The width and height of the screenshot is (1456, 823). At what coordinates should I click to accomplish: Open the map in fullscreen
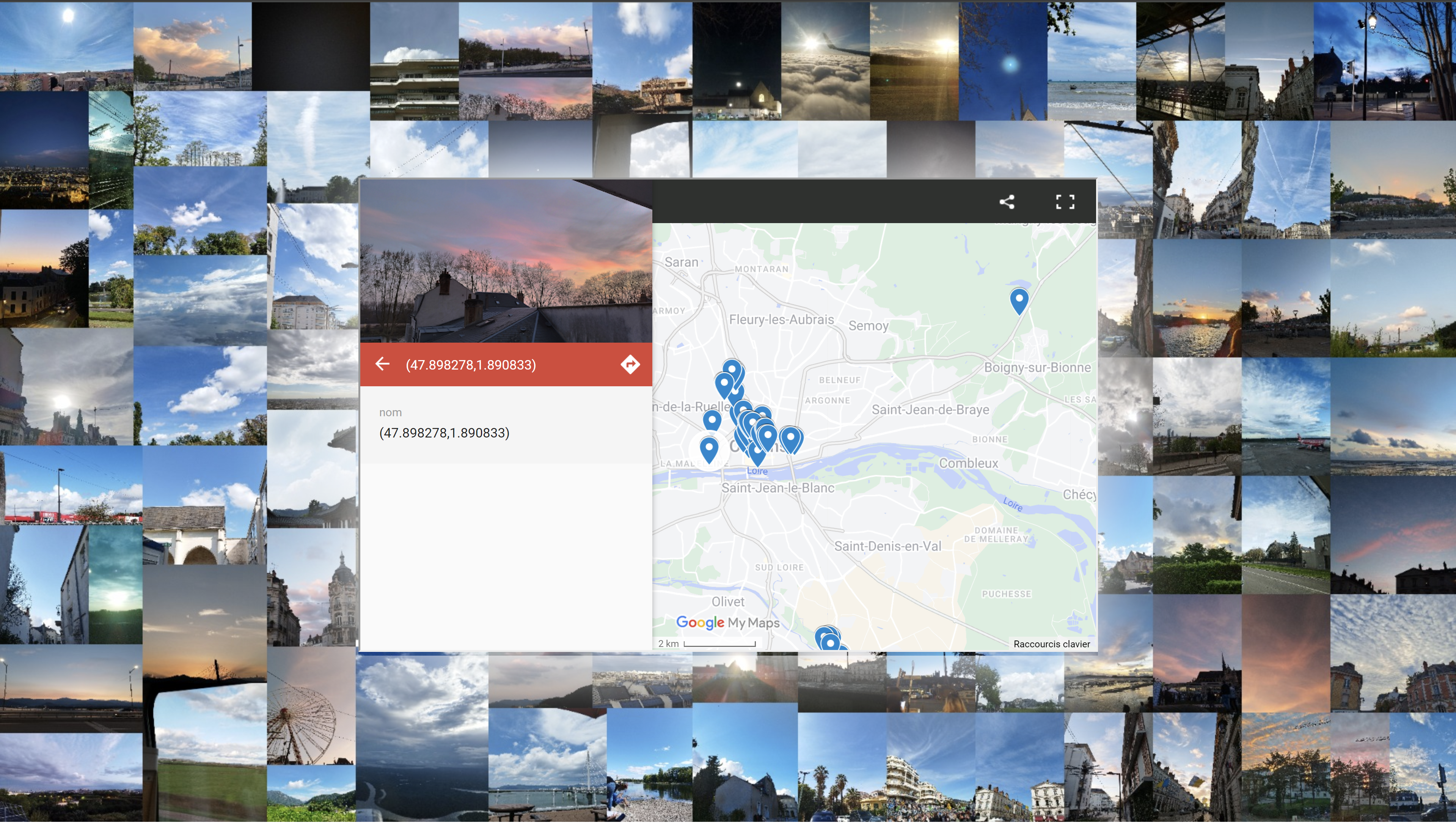1065,202
